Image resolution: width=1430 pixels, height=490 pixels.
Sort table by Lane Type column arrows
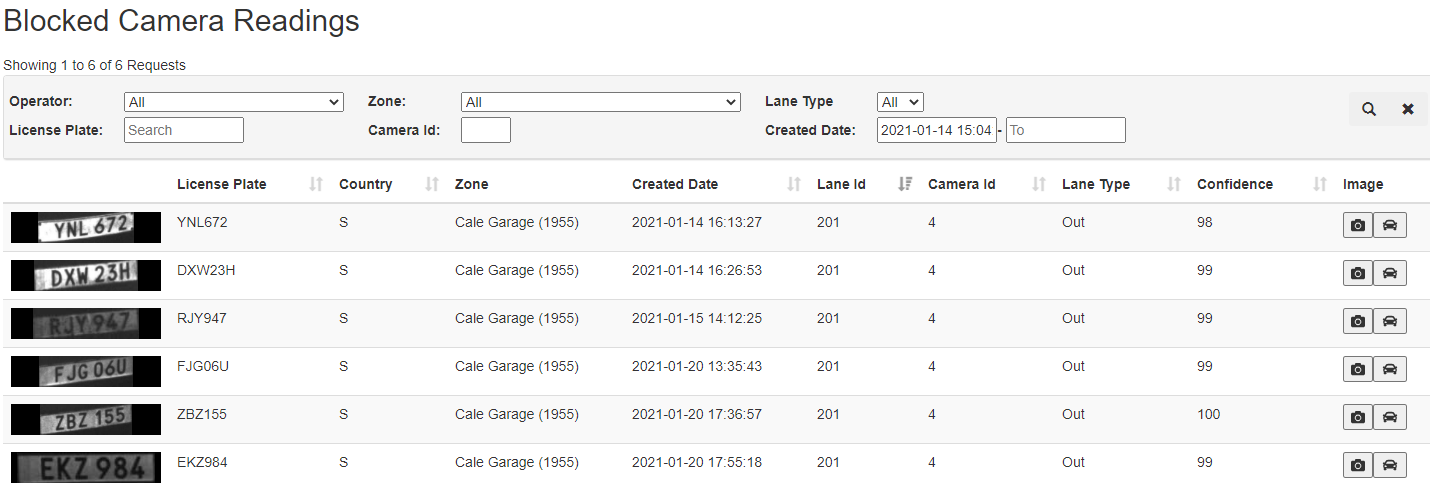coord(1175,184)
